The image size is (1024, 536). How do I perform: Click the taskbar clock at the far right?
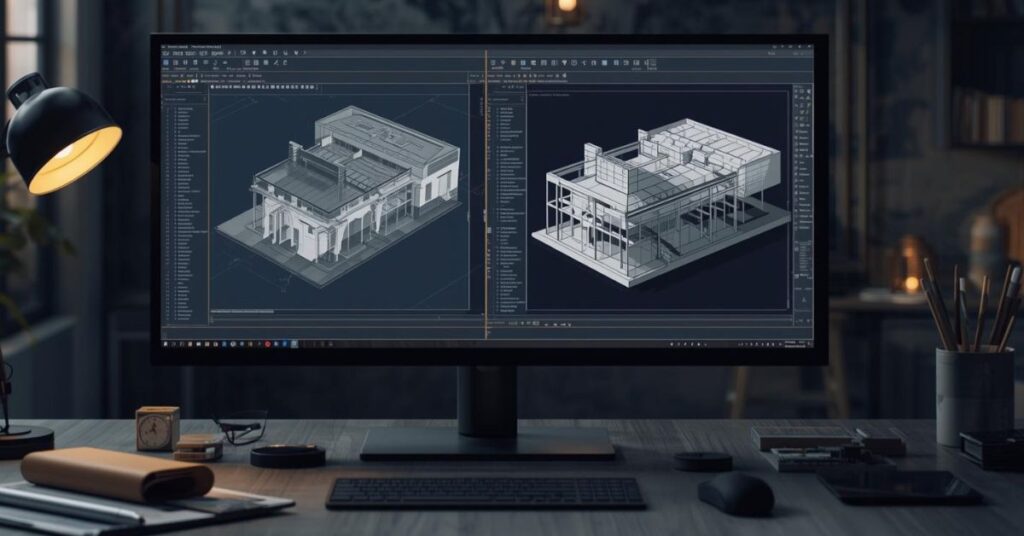click(793, 343)
